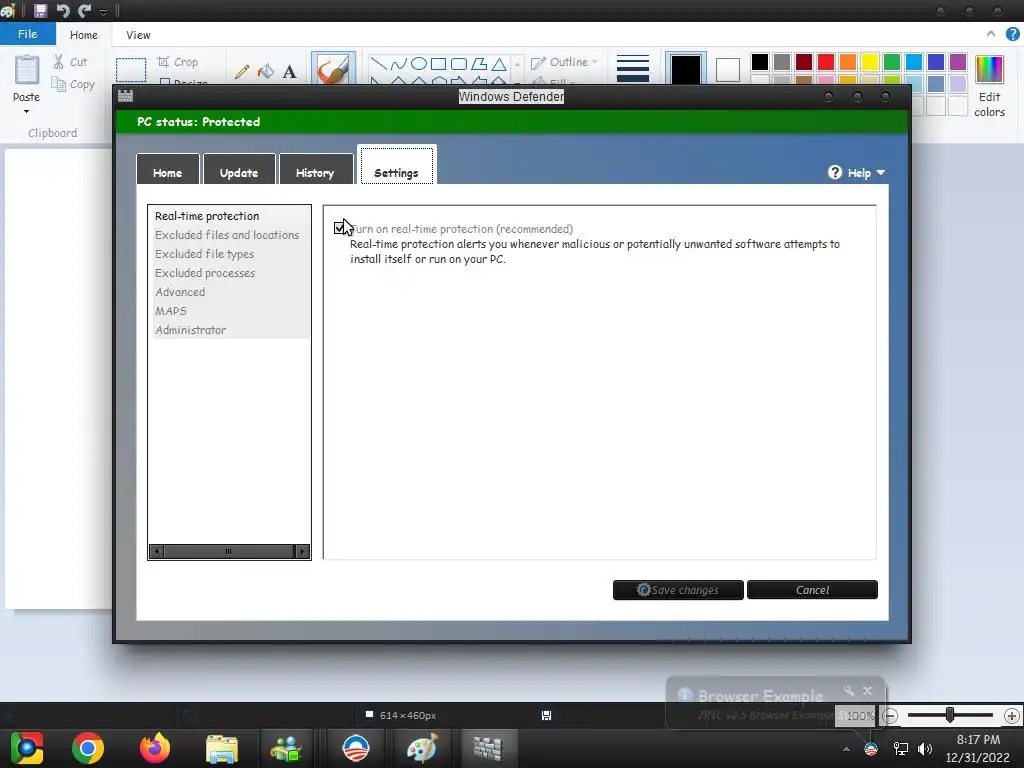Viewport: 1024px width, 768px height.
Task: Click the Save changes button
Action: 678,590
